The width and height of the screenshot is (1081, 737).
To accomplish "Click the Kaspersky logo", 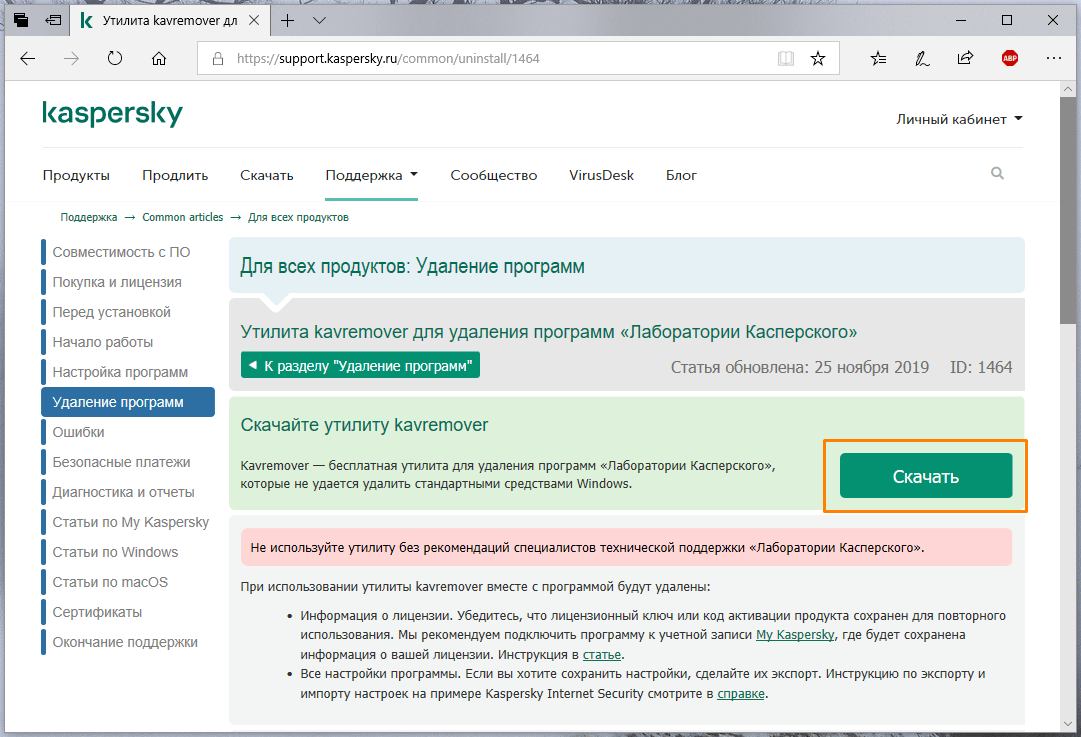I will pos(112,114).
